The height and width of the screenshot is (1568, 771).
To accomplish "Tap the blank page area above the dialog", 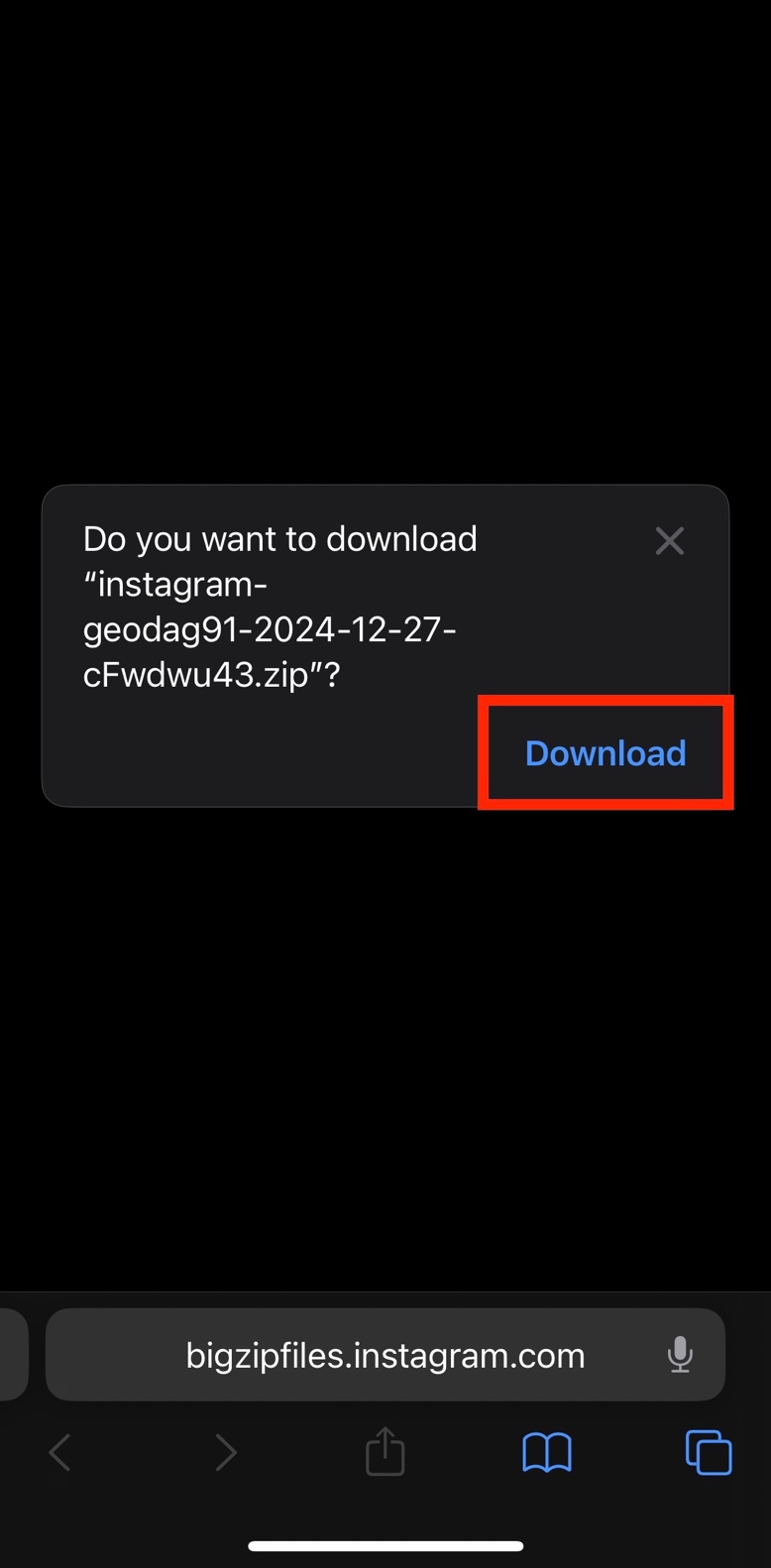I will (385, 243).
